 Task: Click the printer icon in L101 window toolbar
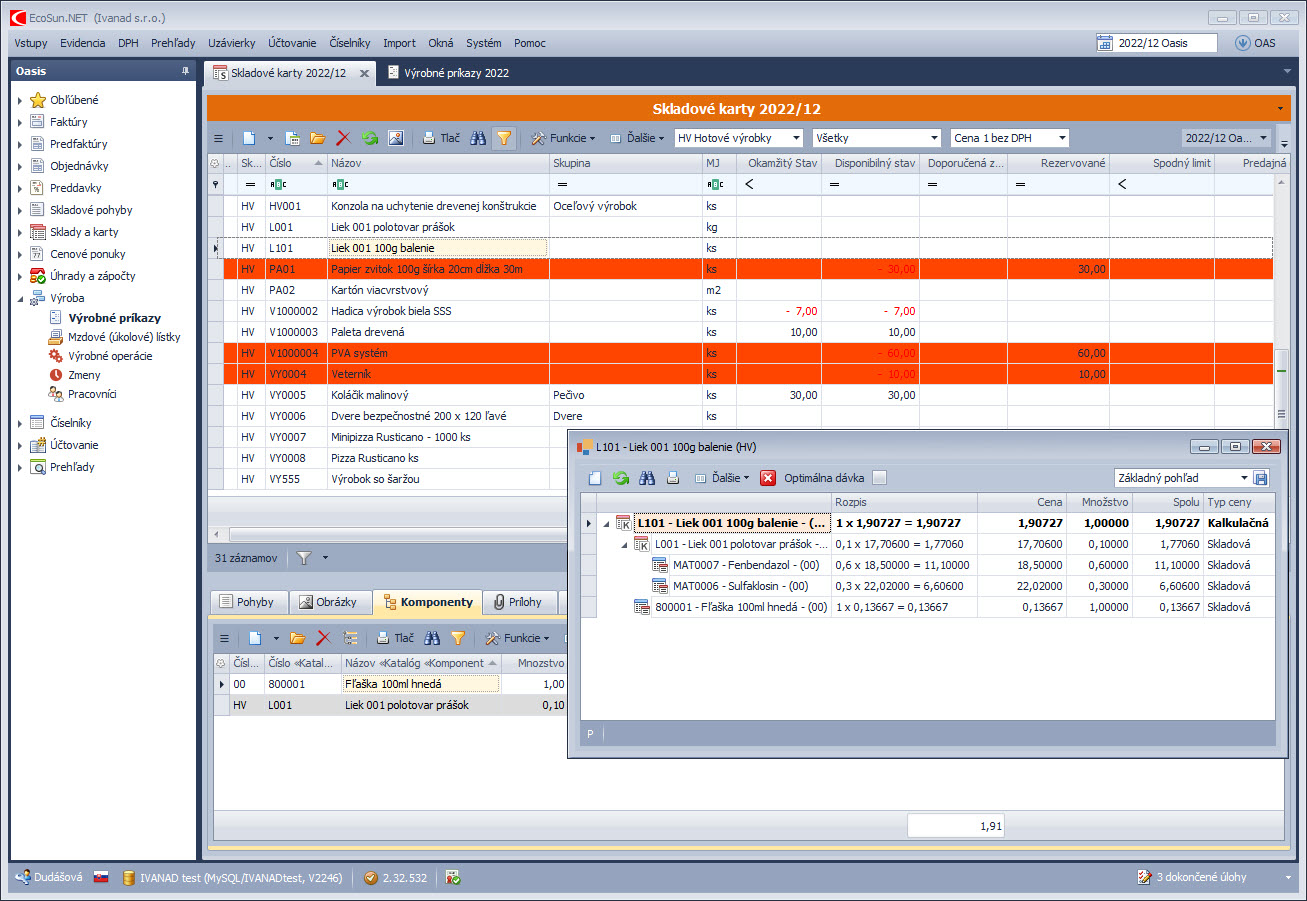673,478
